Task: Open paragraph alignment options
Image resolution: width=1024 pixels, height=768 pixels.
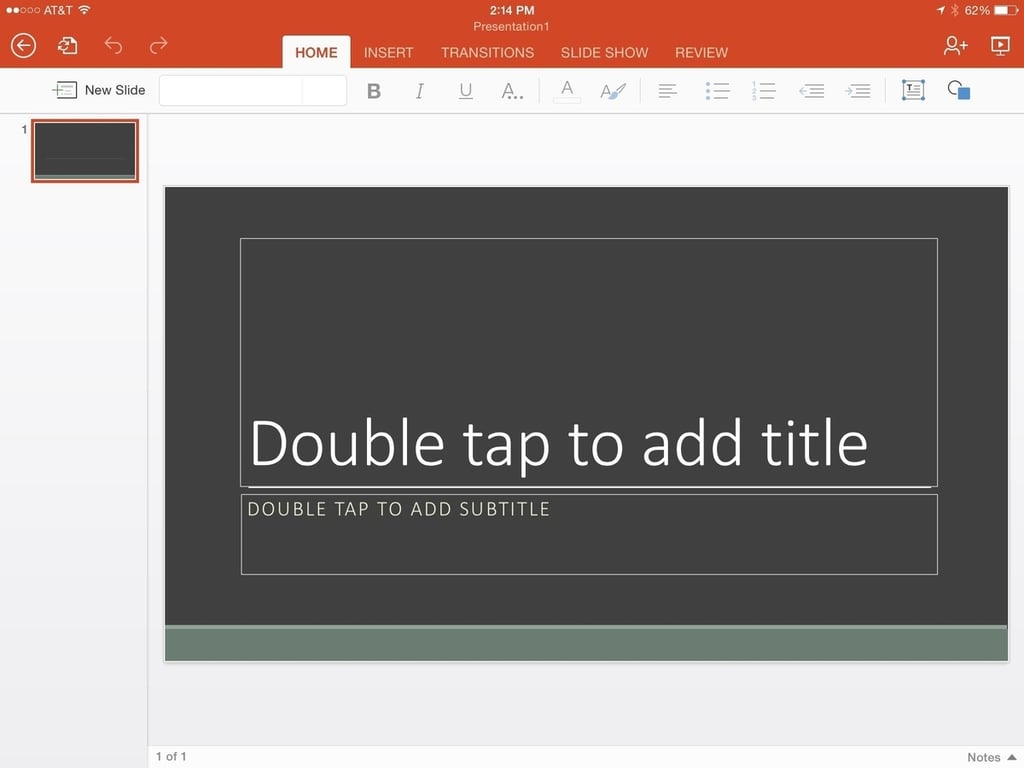Action: tap(667, 91)
